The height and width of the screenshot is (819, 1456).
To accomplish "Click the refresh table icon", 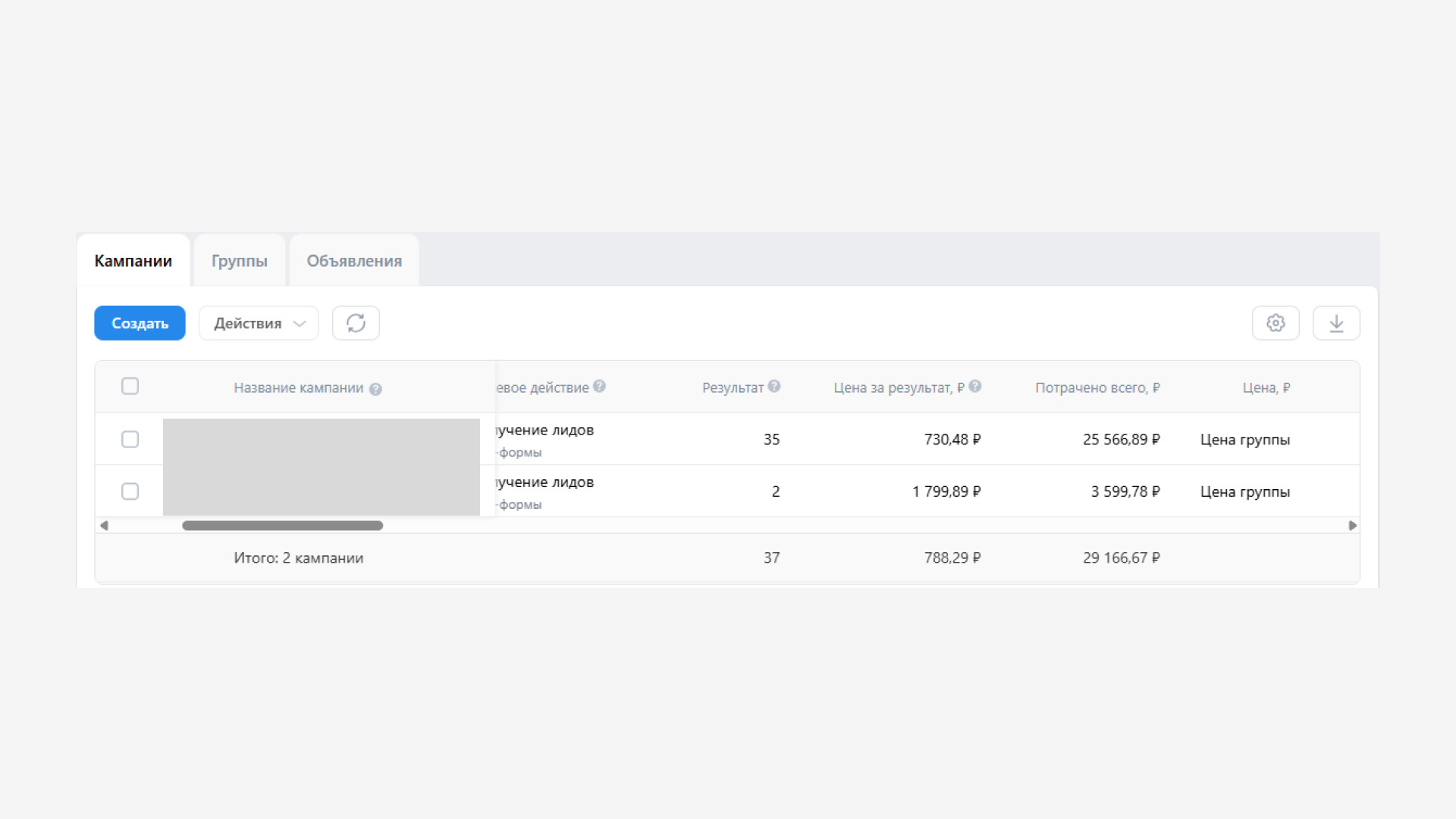I will [x=356, y=323].
